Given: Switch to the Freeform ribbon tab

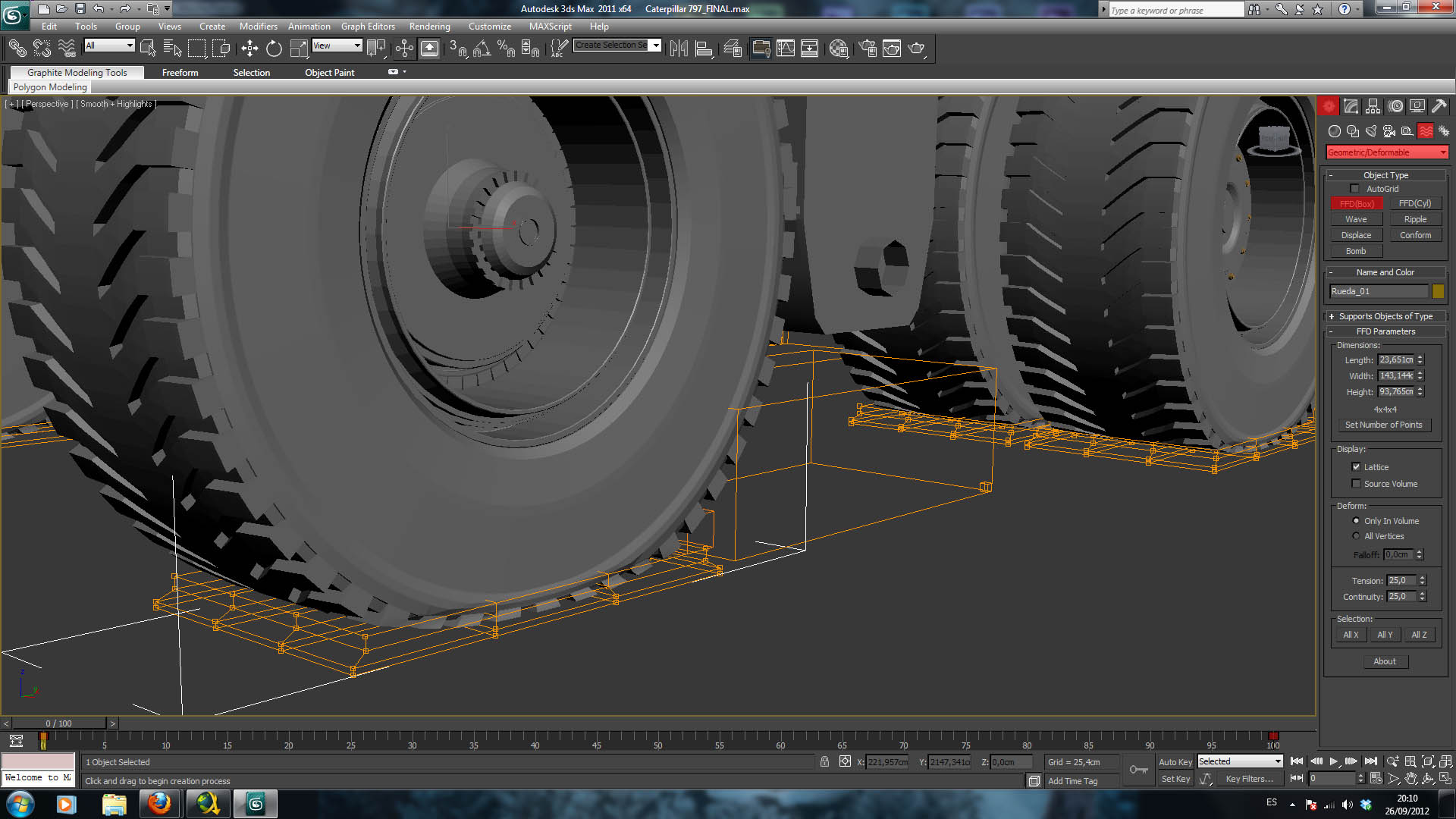Looking at the screenshot, I should point(180,73).
